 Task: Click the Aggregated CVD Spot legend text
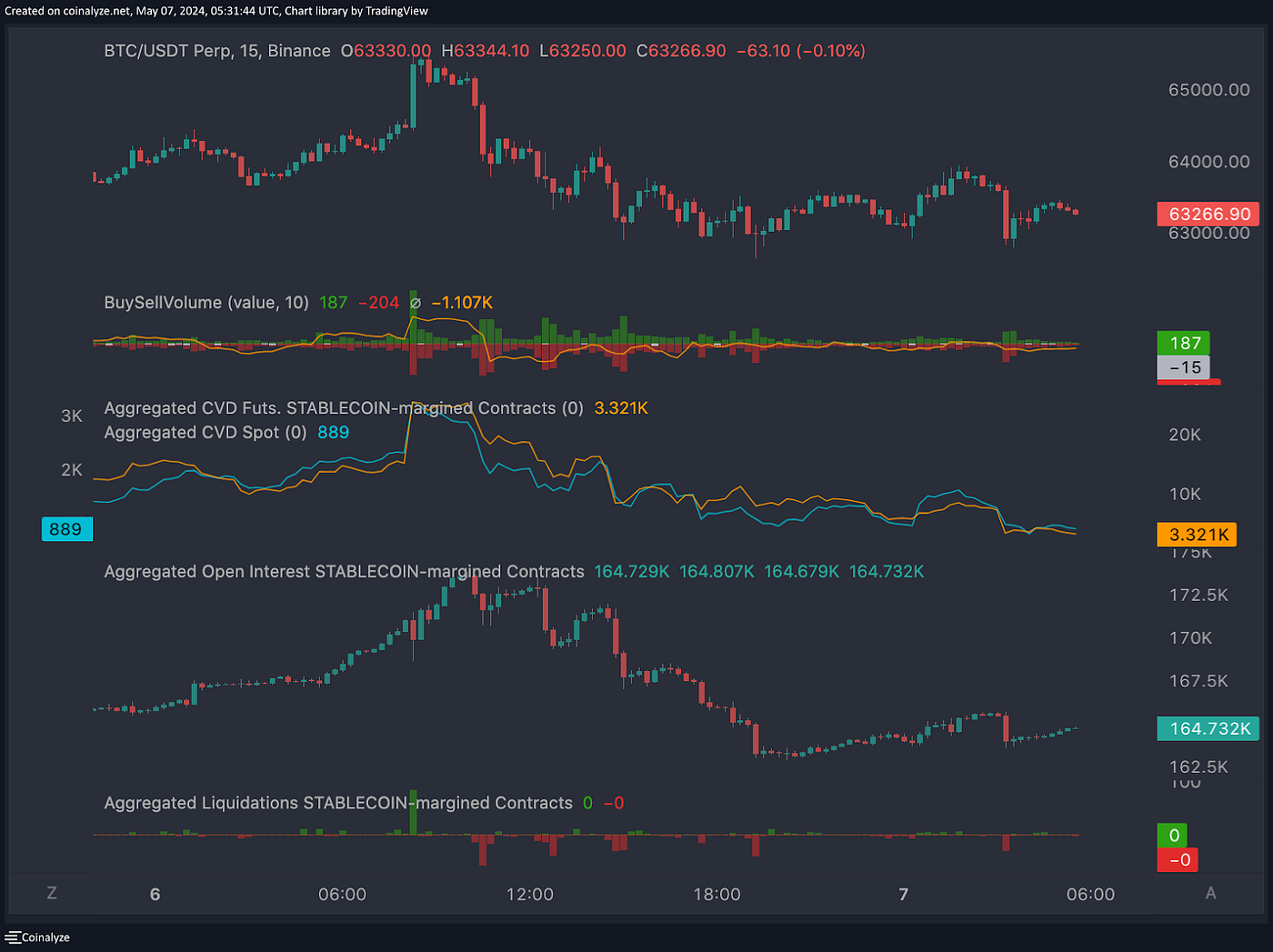pos(205,432)
